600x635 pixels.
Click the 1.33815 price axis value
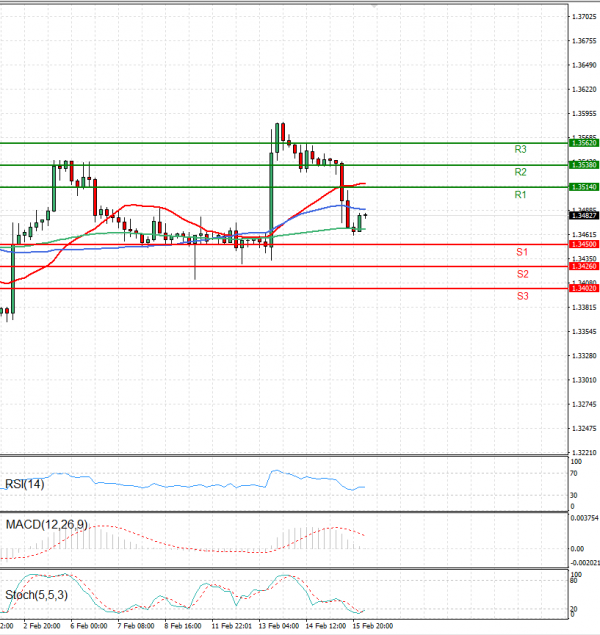pos(584,307)
